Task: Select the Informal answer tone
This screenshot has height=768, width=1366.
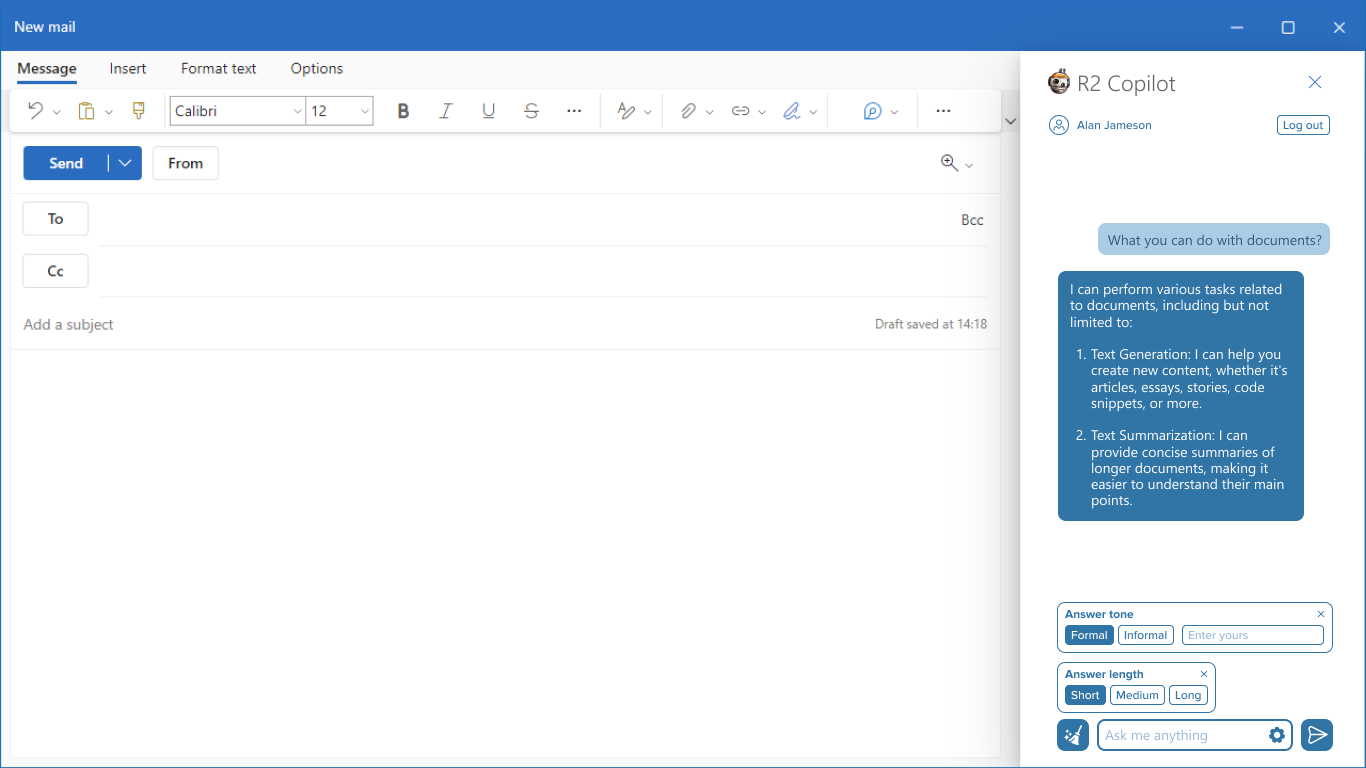Action: 1146,635
